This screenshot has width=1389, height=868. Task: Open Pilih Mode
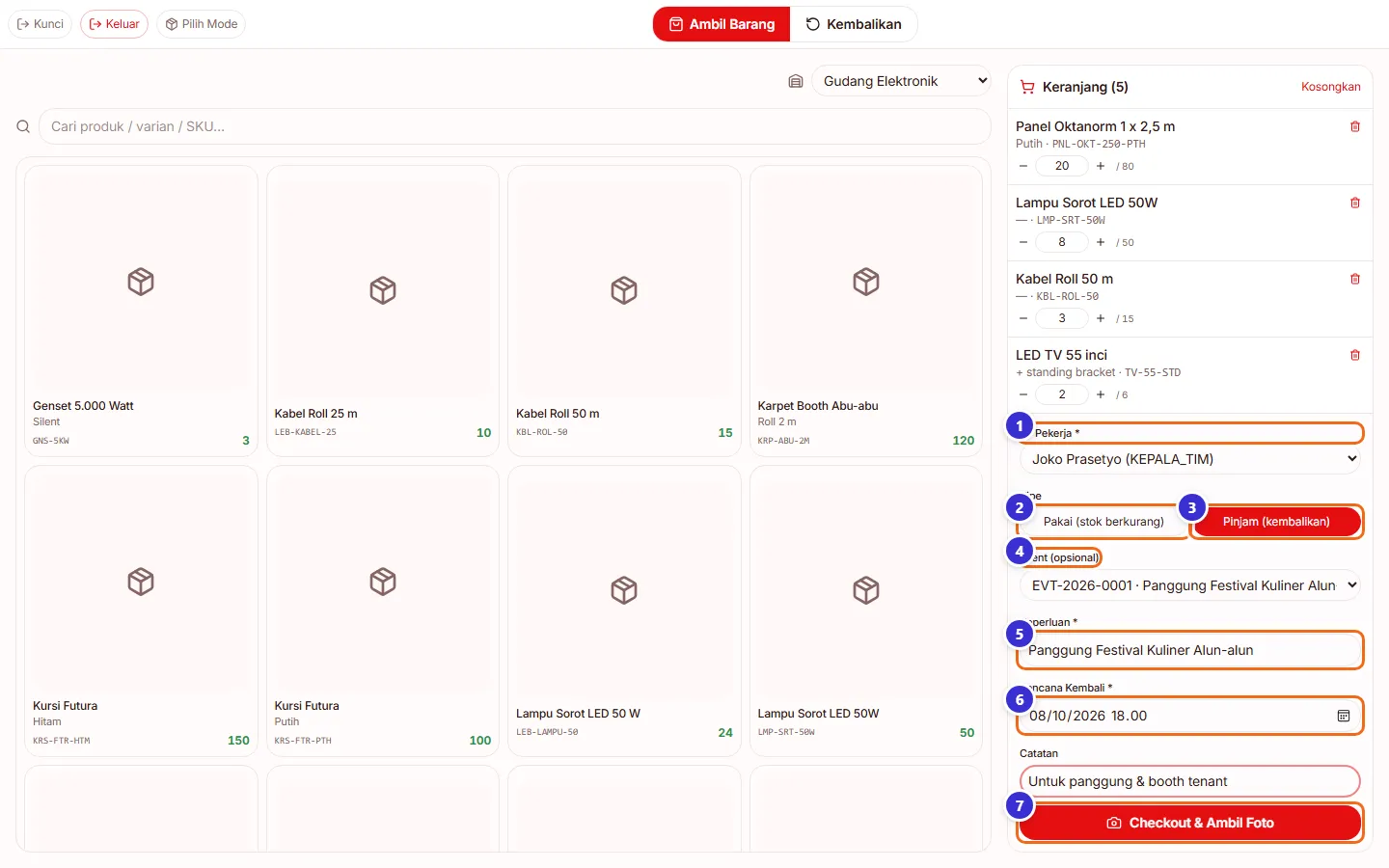point(201,24)
